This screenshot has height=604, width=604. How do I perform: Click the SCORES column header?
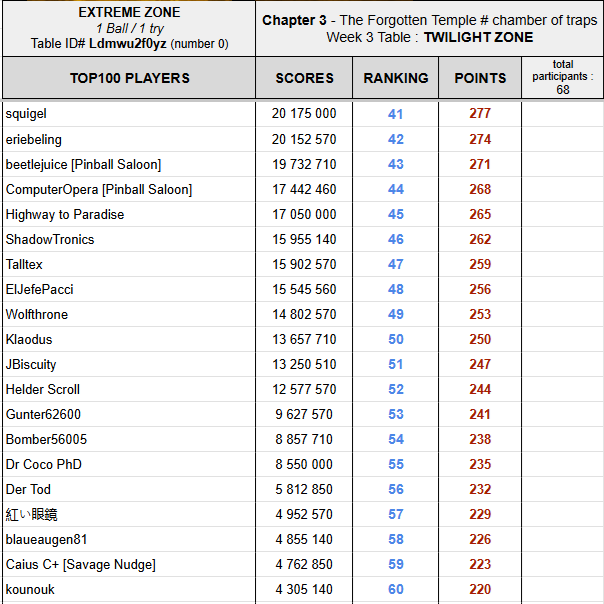click(304, 78)
